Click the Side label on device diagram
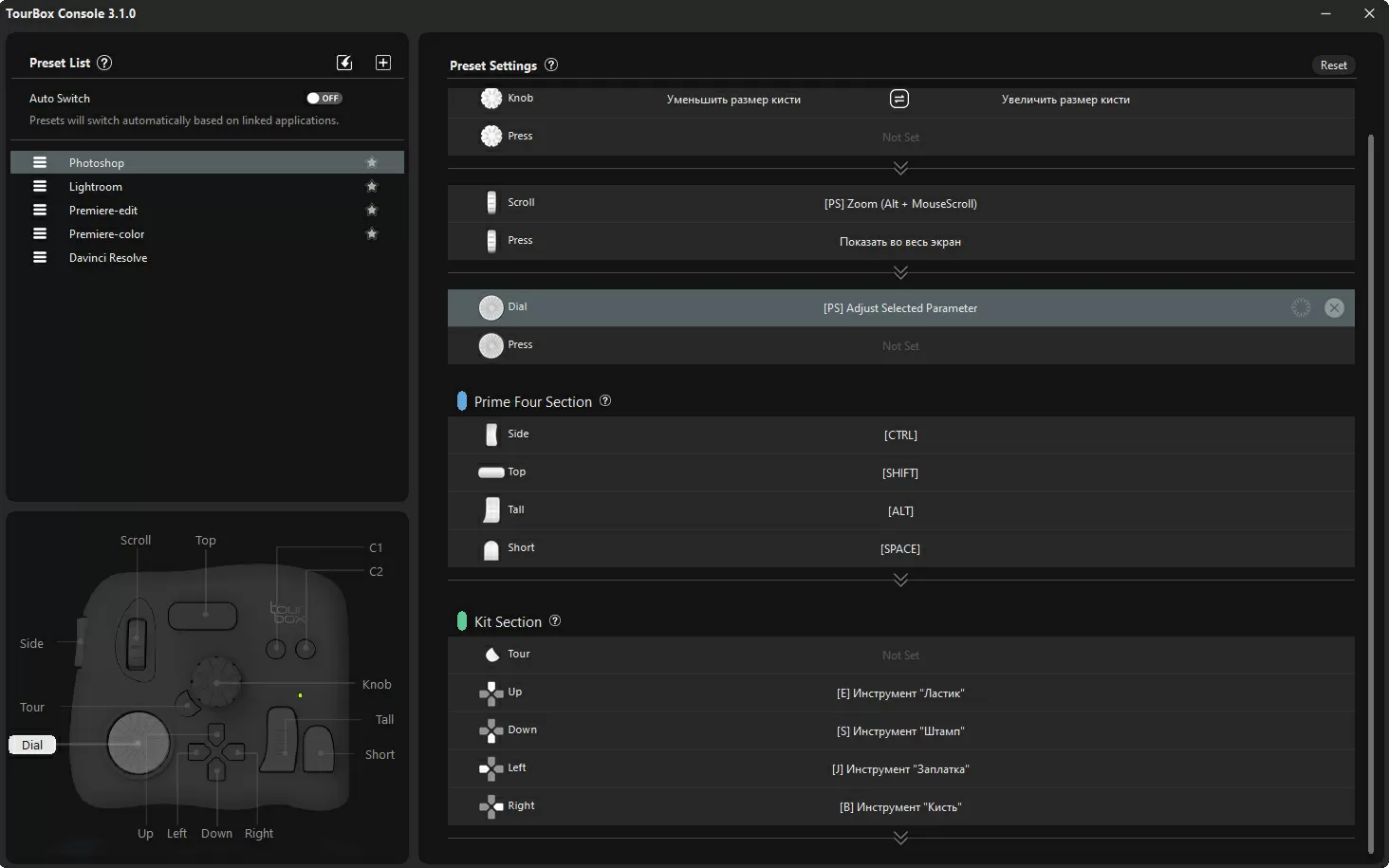 [31, 643]
